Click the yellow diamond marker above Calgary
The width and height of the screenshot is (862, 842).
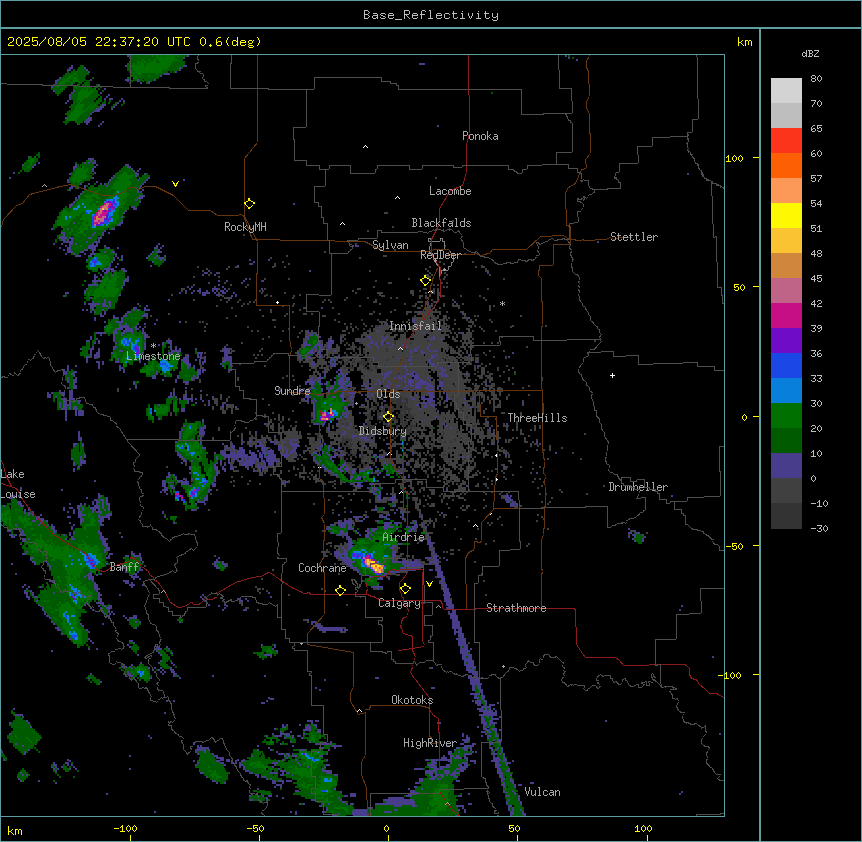[x=405, y=589]
